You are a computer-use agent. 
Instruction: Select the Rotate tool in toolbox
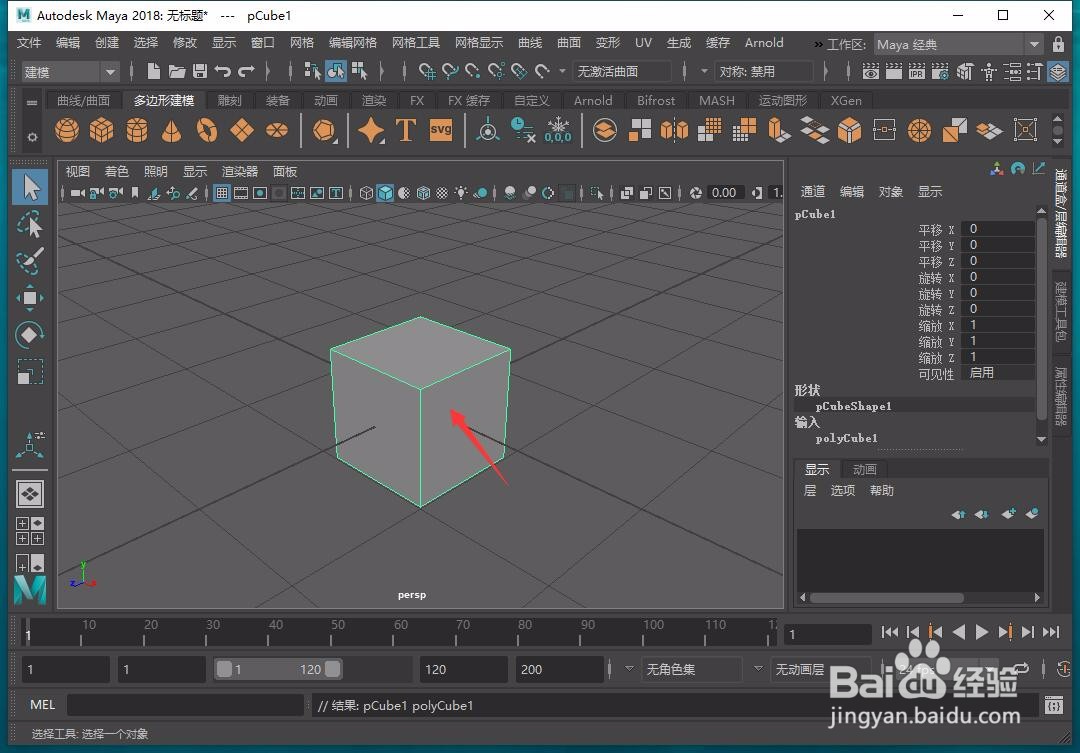point(30,335)
